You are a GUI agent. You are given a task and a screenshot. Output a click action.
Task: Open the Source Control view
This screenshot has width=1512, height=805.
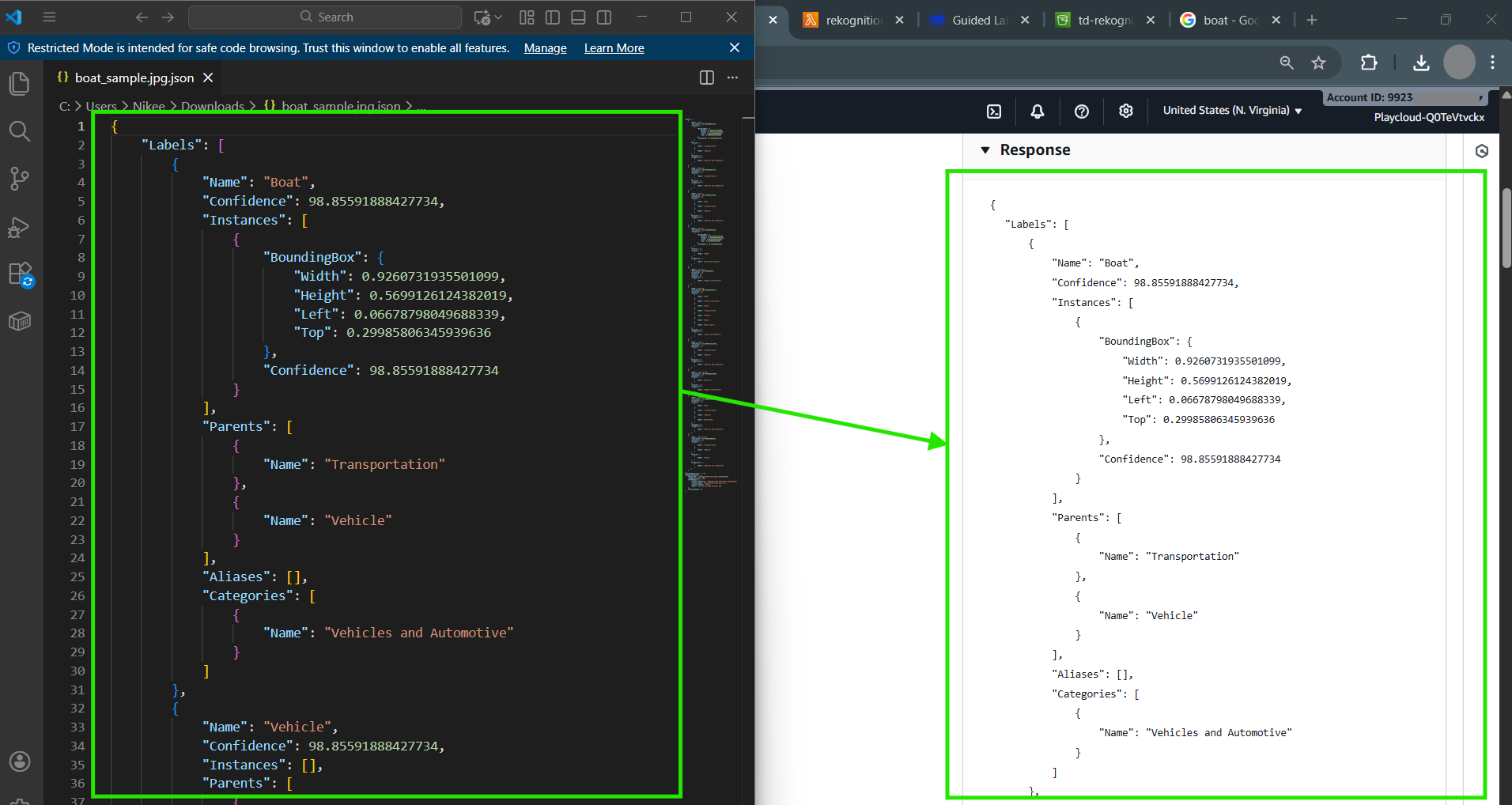pyautogui.click(x=20, y=179)
